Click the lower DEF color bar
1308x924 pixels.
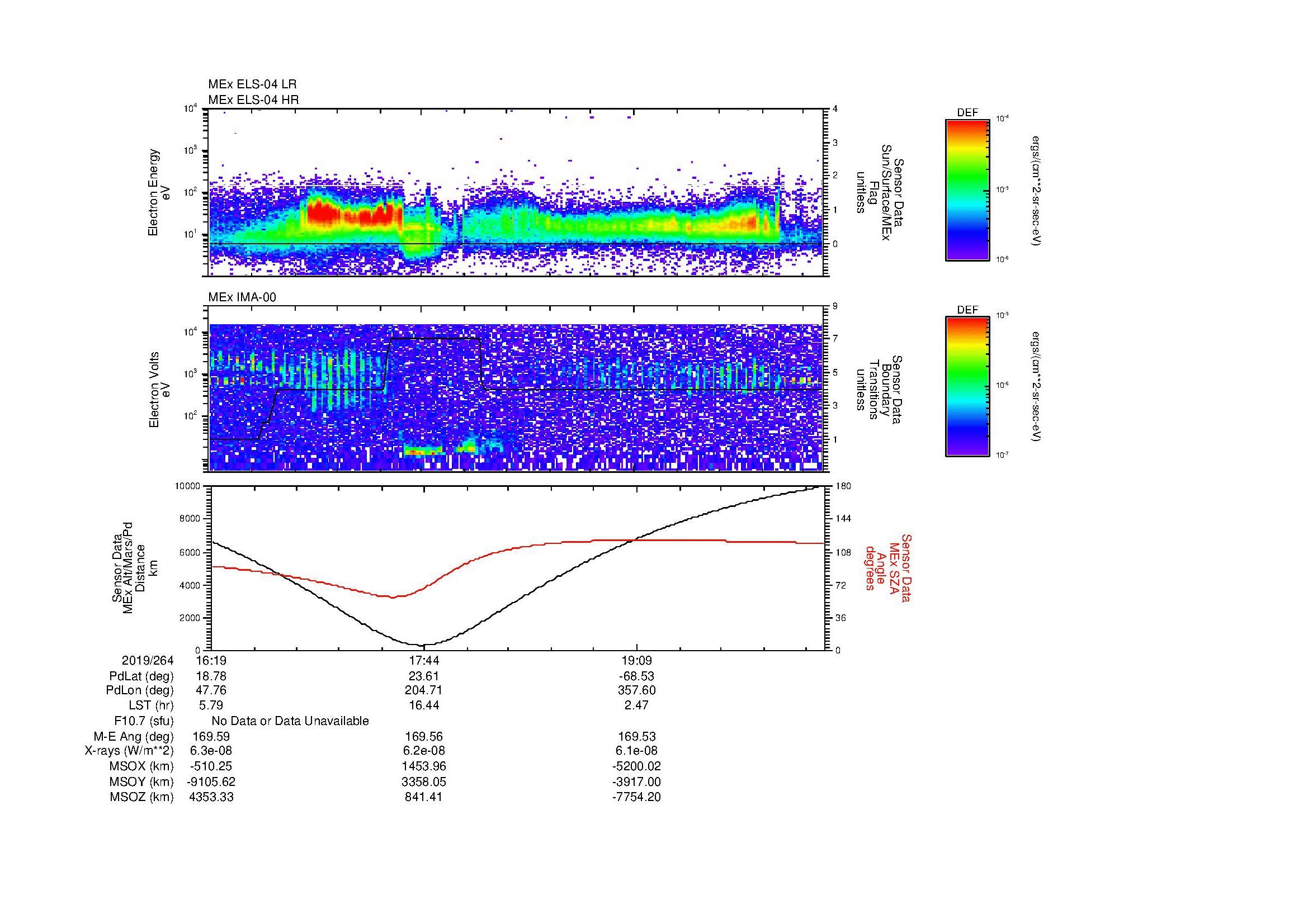click(967, 387)
